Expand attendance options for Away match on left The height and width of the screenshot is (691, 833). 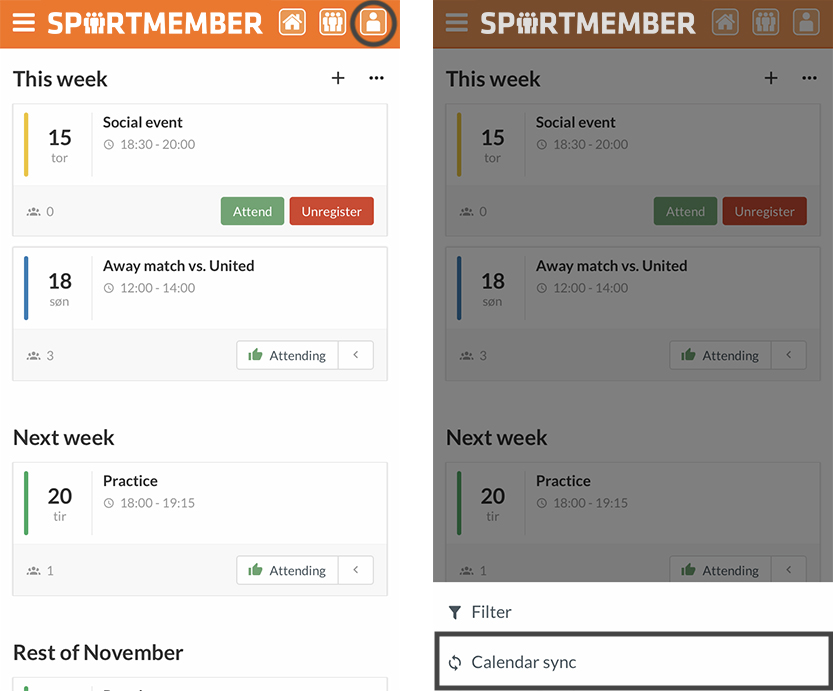pyautogui.click(x=355, y=355)
